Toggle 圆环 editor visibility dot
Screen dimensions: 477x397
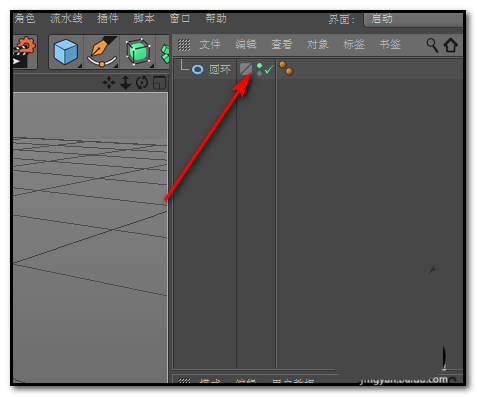(260, 66)
